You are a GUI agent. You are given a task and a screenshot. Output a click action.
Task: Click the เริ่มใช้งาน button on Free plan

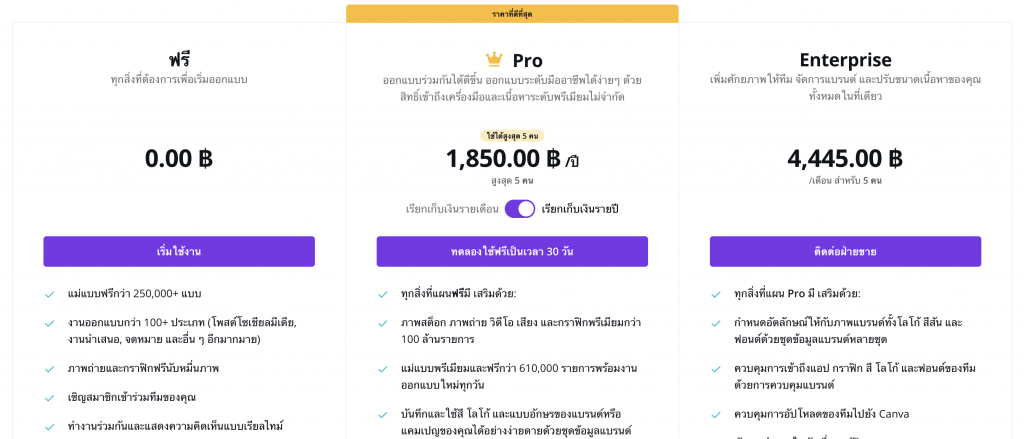click(179, 252)
